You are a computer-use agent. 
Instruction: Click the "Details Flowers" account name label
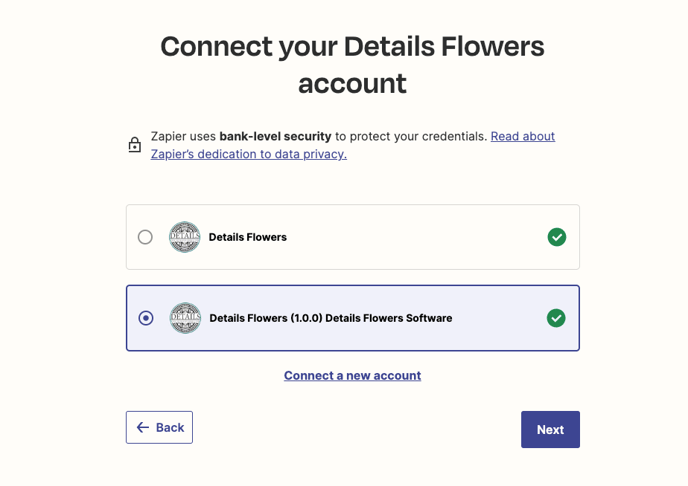point(247,237)
